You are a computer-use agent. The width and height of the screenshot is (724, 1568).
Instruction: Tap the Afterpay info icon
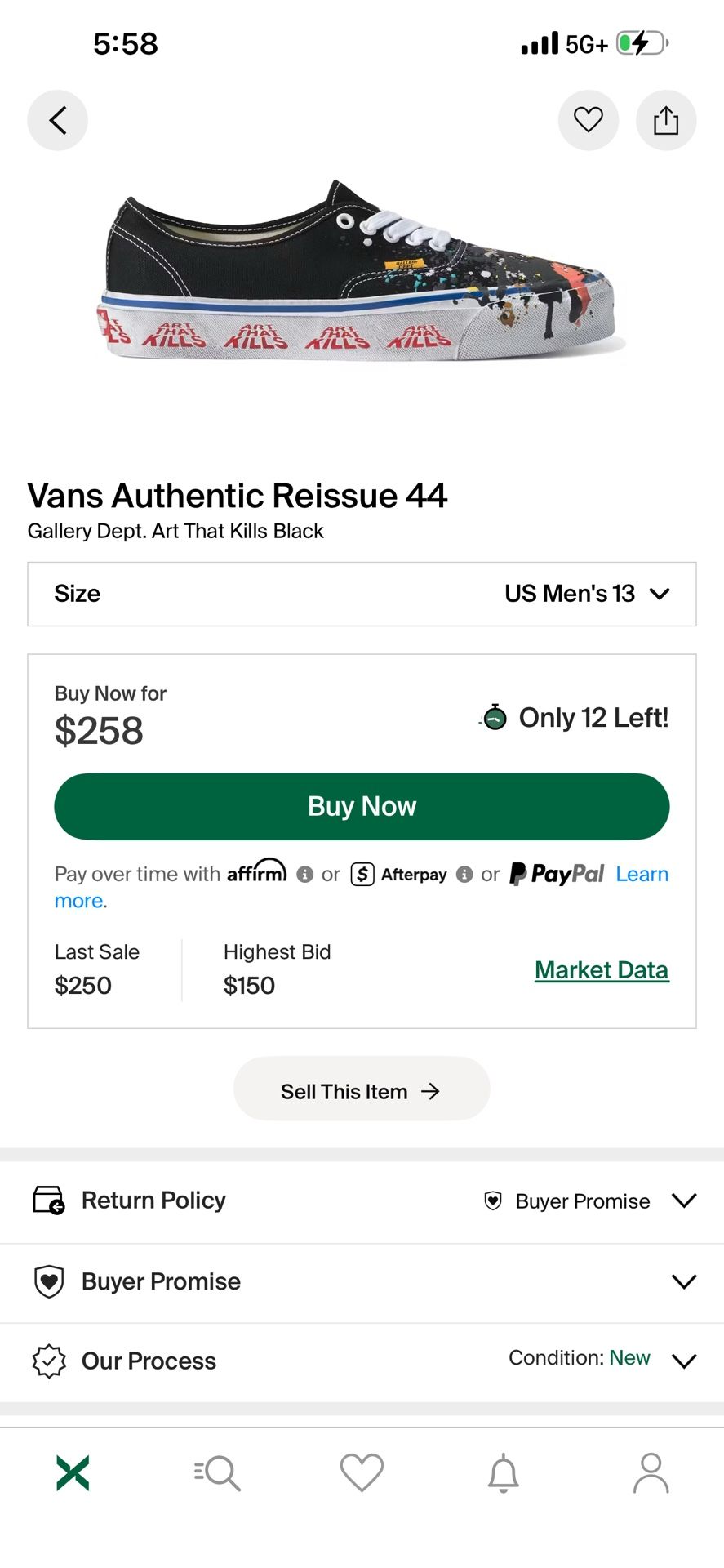464,875
